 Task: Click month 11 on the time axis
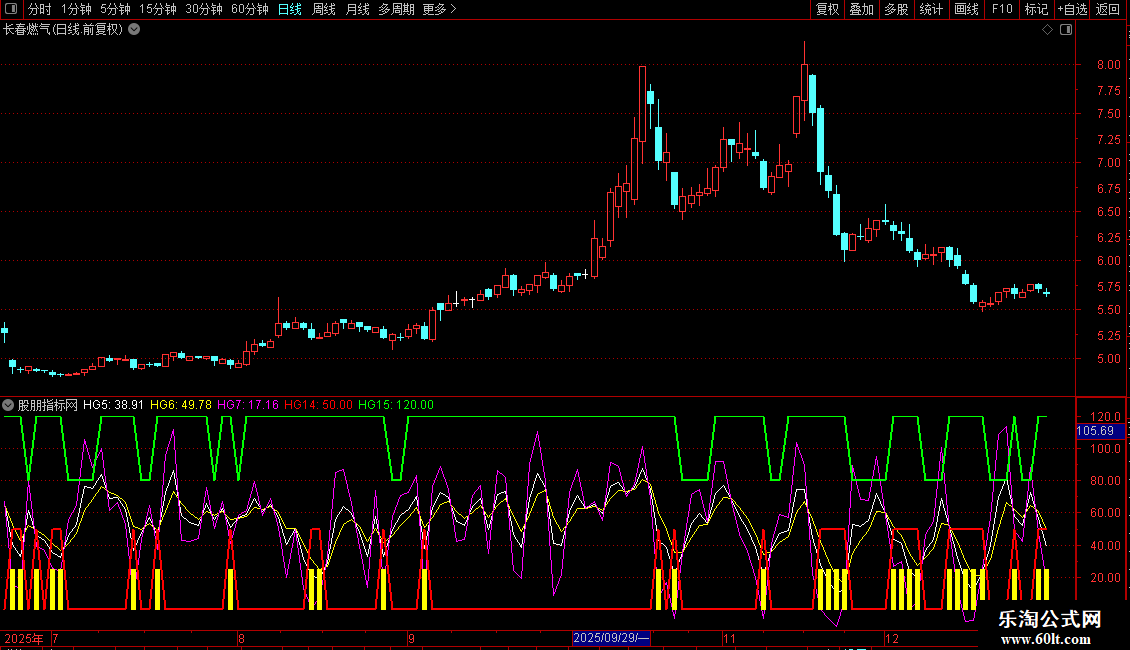point(729,638)
